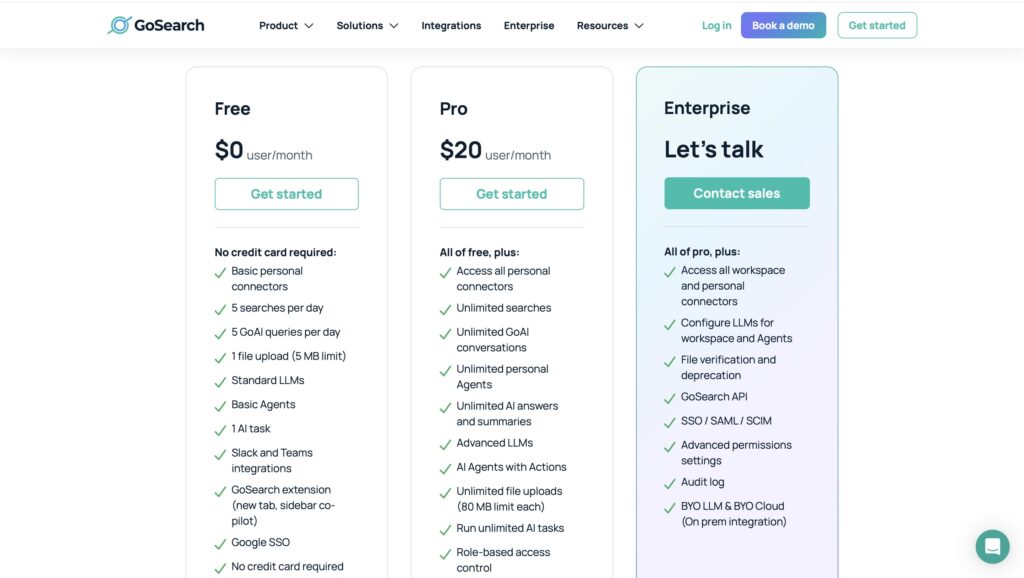Click Get started under the Free plan
The width and height of the screenshot is (1024, 578).
[286, 193]
